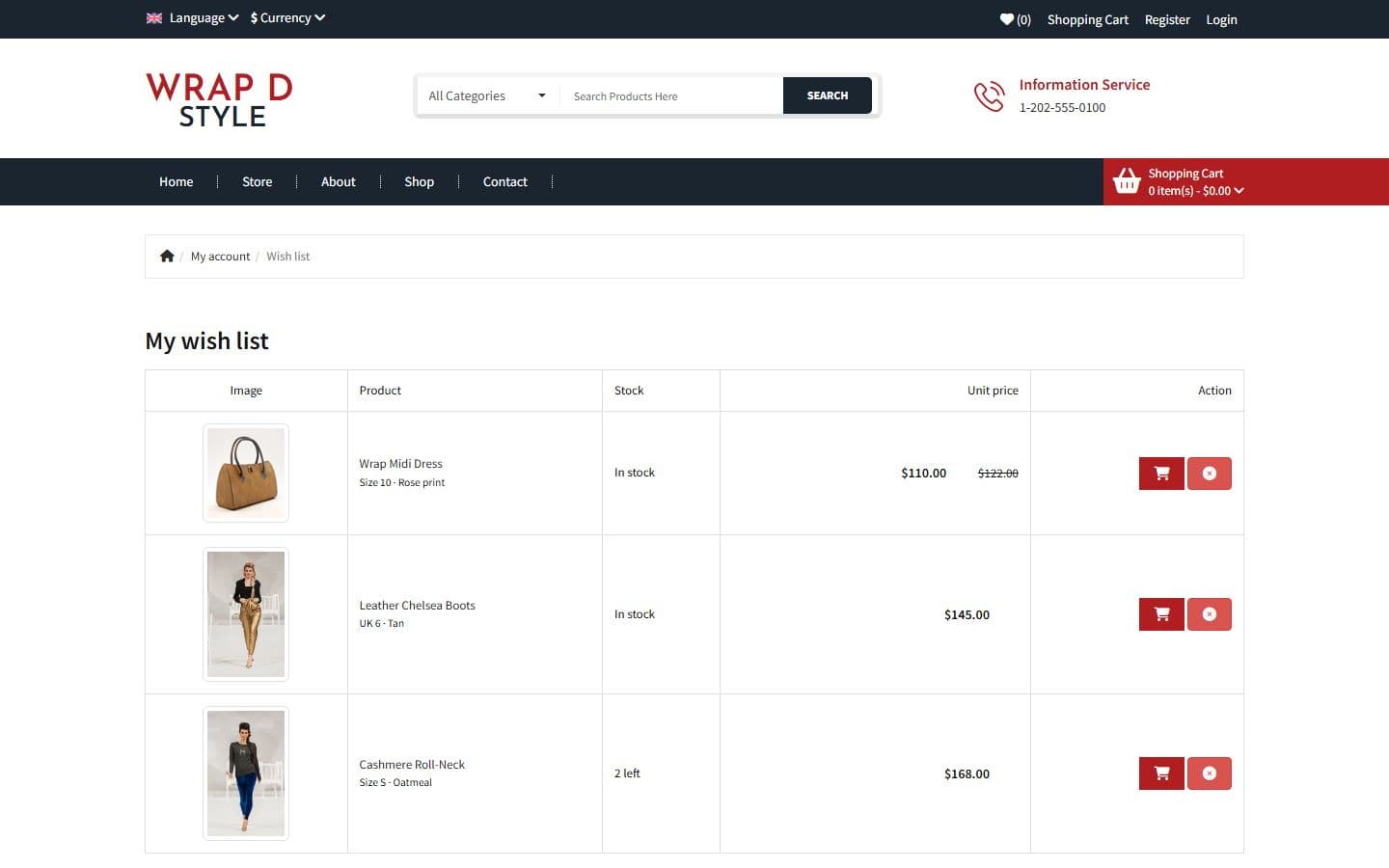Open the blue trousers model thumbnail
Viewport: 1389px width, 868px height.
click(246, 773)
